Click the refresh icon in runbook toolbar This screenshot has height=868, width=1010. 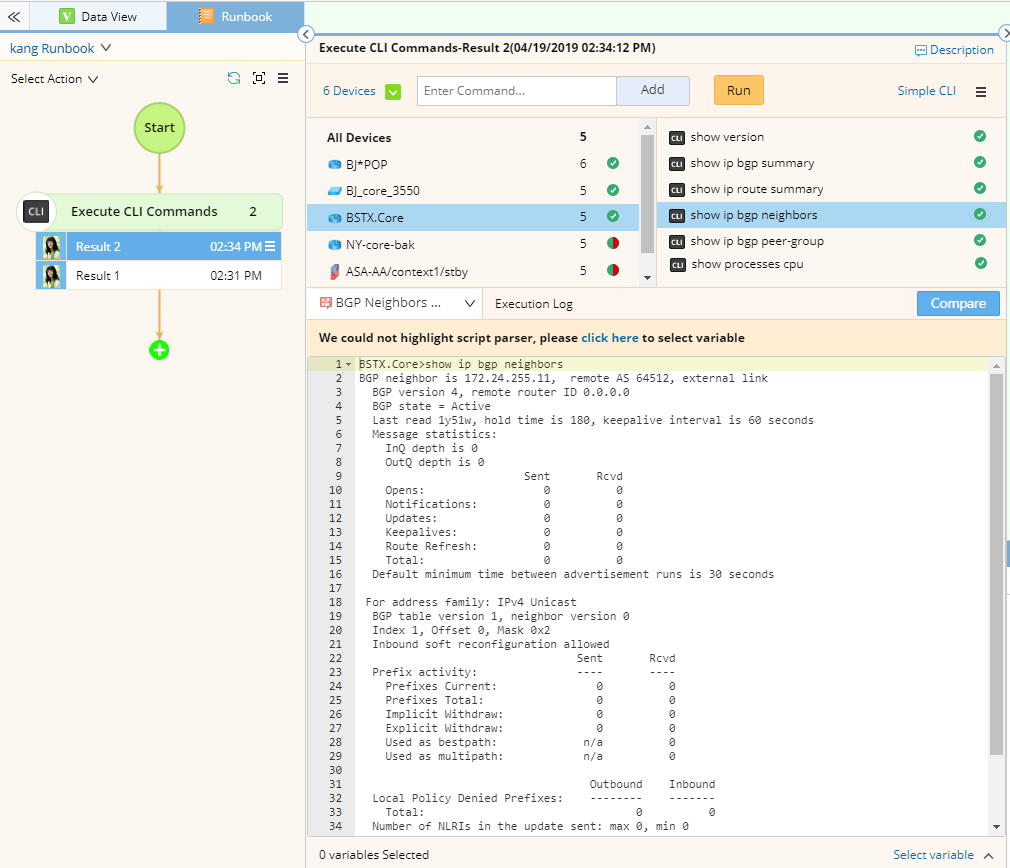coord(234,78)
